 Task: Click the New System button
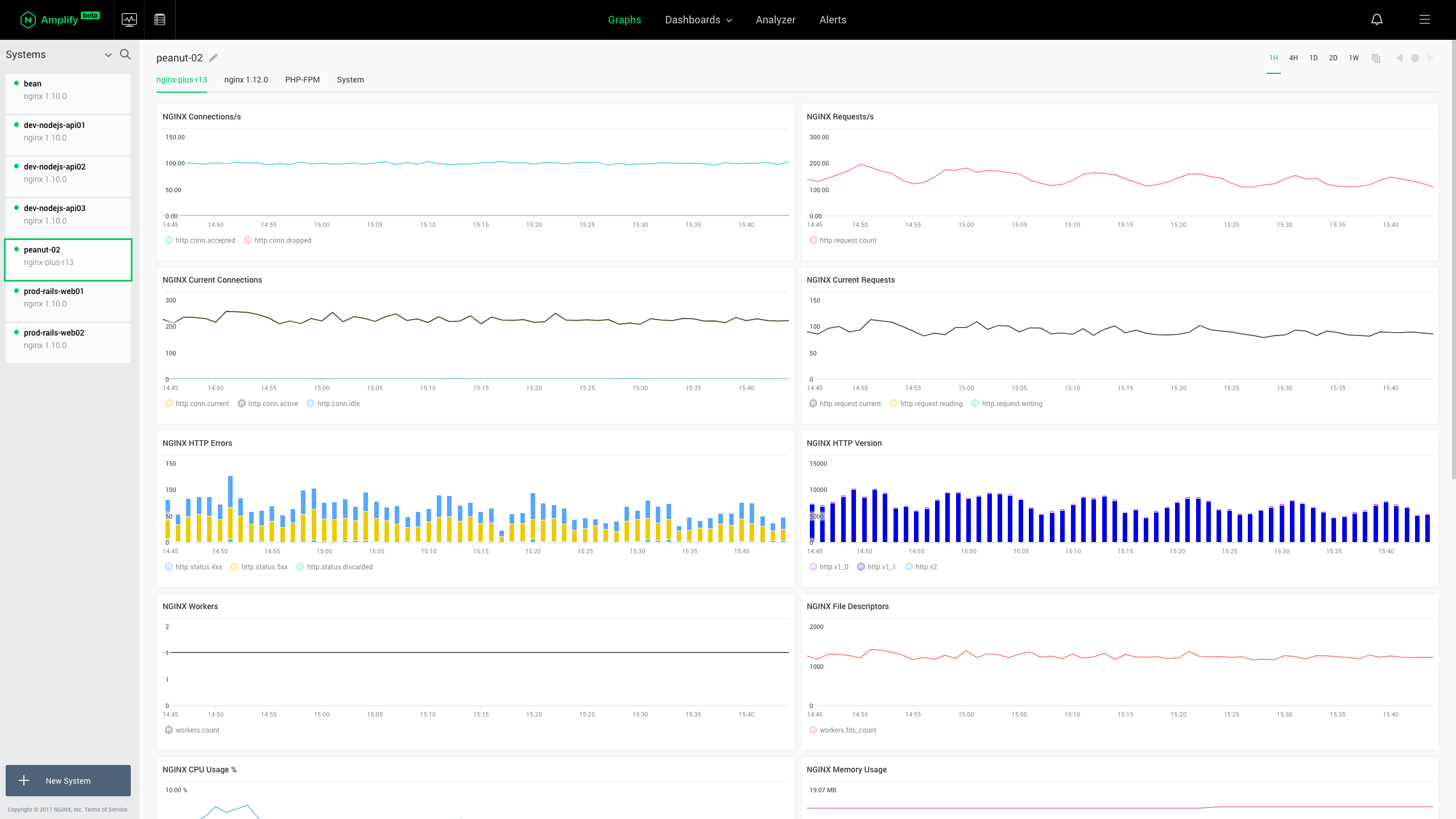(x=68, y=780)
